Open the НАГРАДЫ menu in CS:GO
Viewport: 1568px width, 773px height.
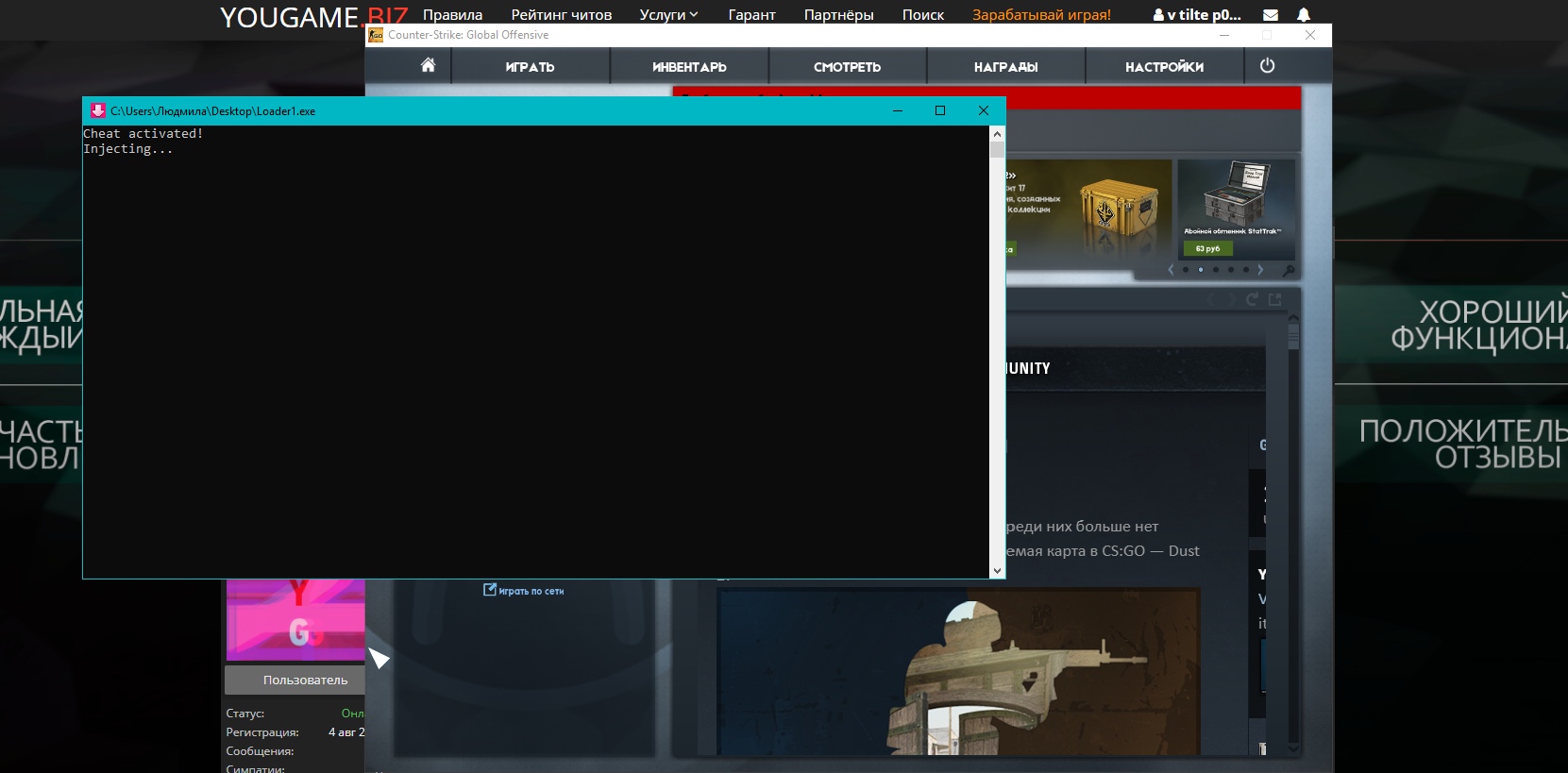coord(1005,67)
